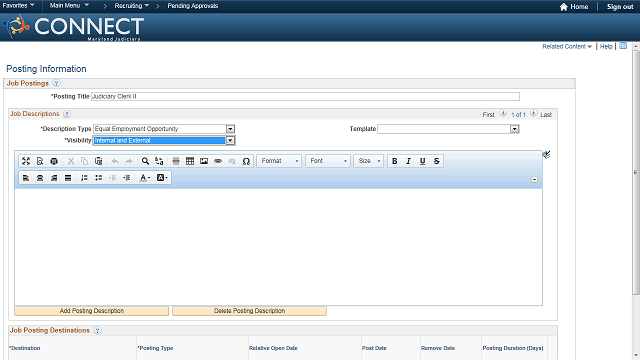This screenshot has width=640, height=360.
Task: Click the Insert link chain icon
Action: 218,161
